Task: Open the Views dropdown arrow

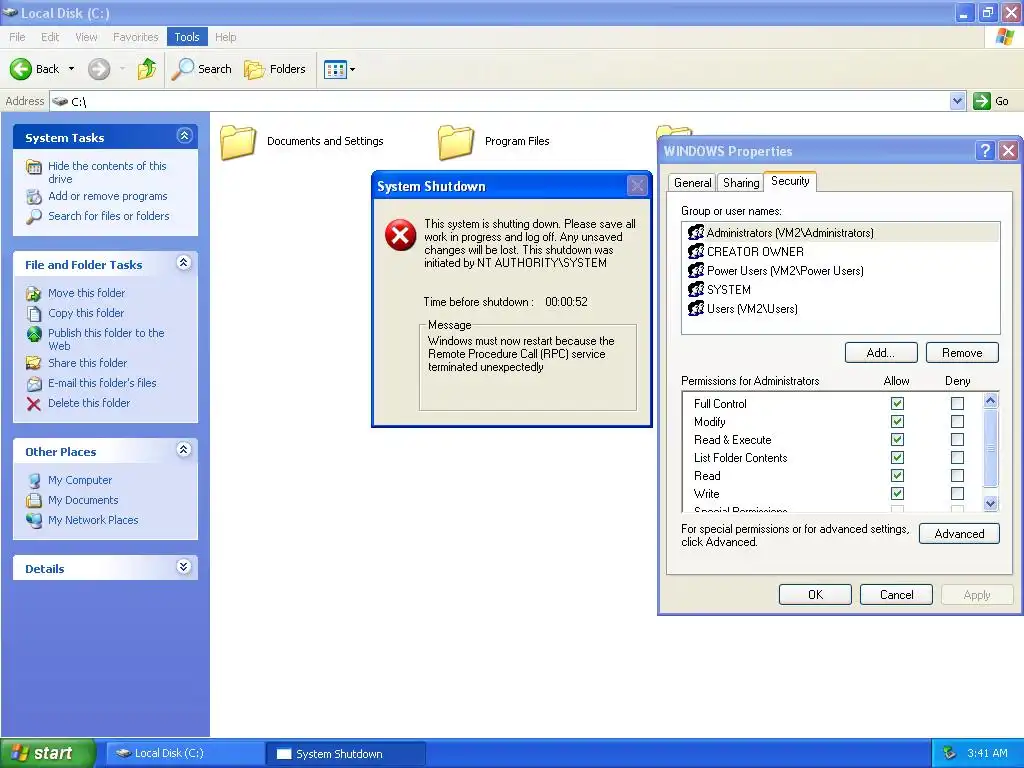Action: 353,69
